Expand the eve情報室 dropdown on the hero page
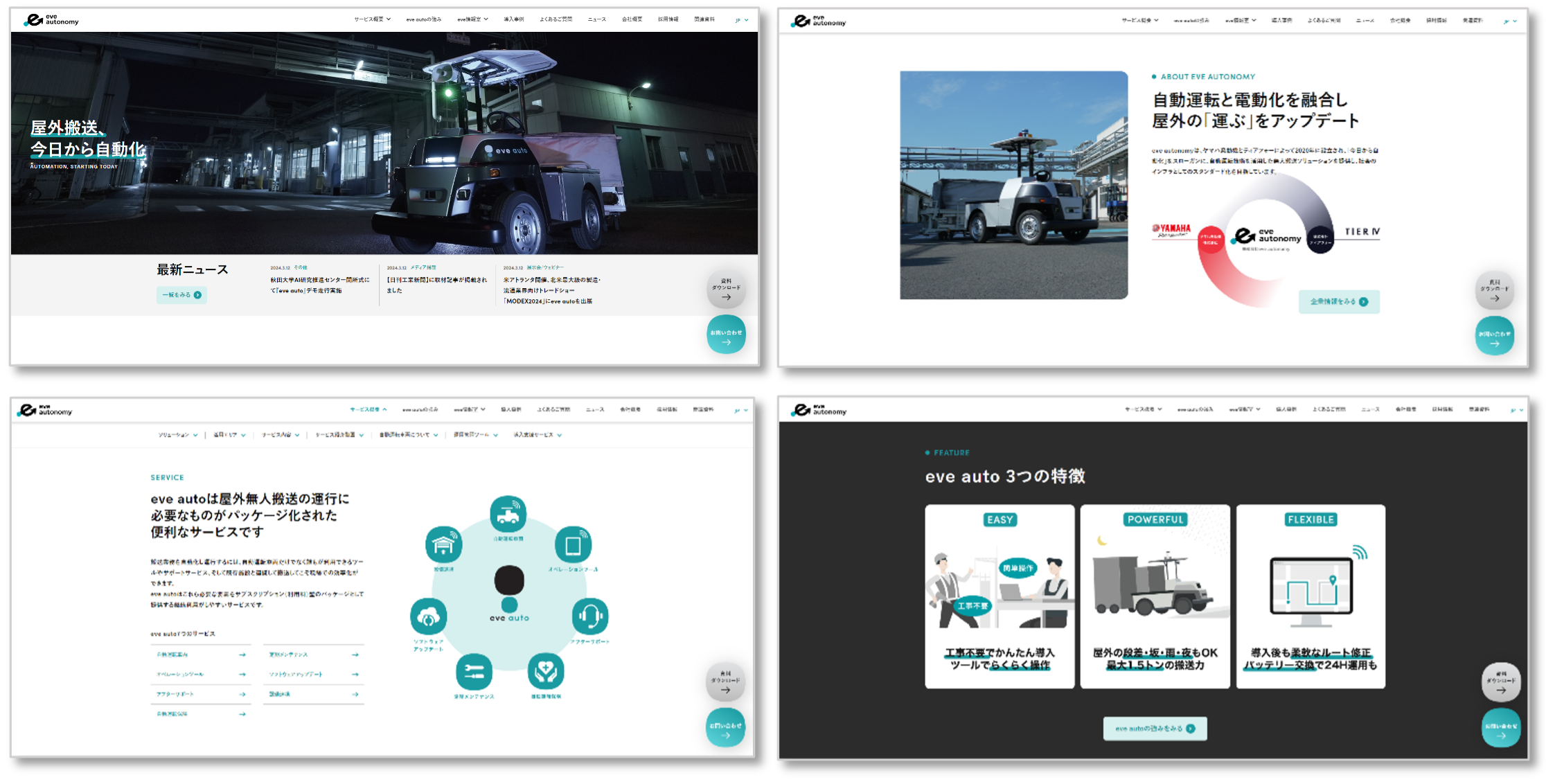 point(472,19)
